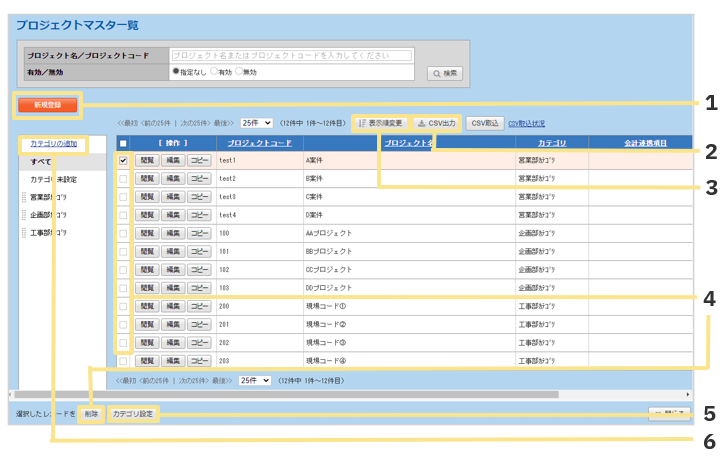
Task: Click the 新規登録 button
Action: (x=46, y=104)
